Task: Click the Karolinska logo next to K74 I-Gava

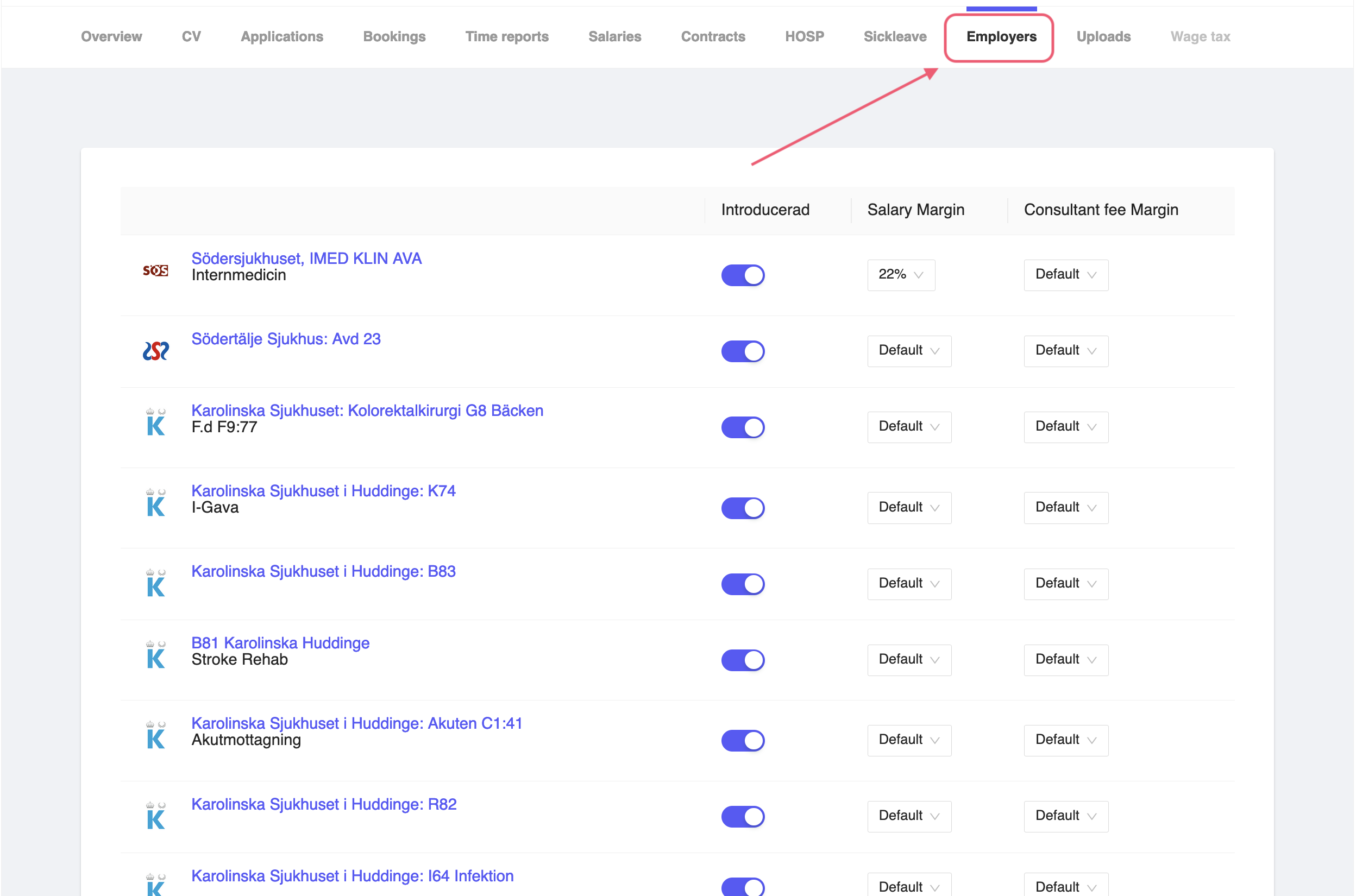Action: click(155, 503)
